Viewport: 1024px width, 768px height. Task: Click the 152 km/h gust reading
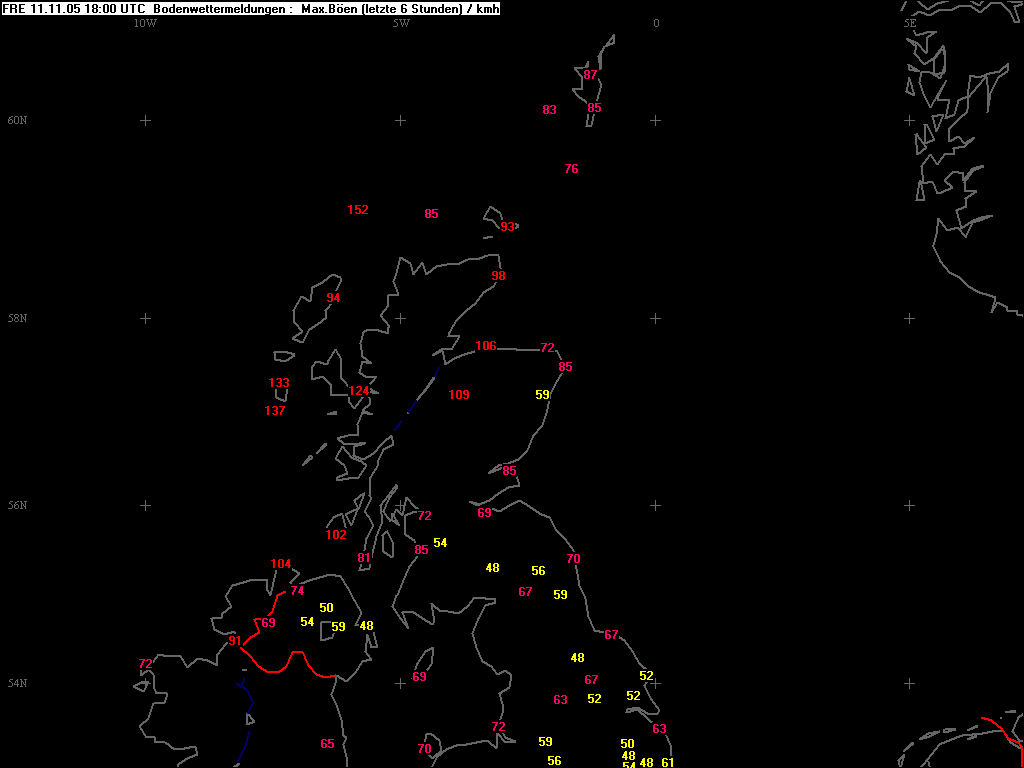coord(358,210)
